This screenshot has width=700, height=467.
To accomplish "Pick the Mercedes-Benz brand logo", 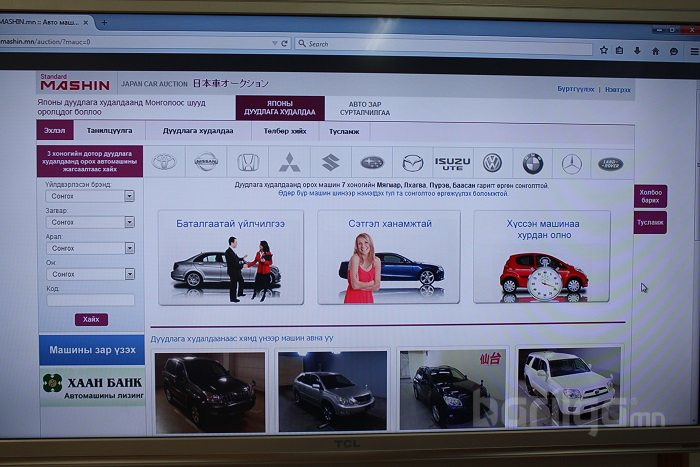I will pyautogui.click(x=571, y=162).
